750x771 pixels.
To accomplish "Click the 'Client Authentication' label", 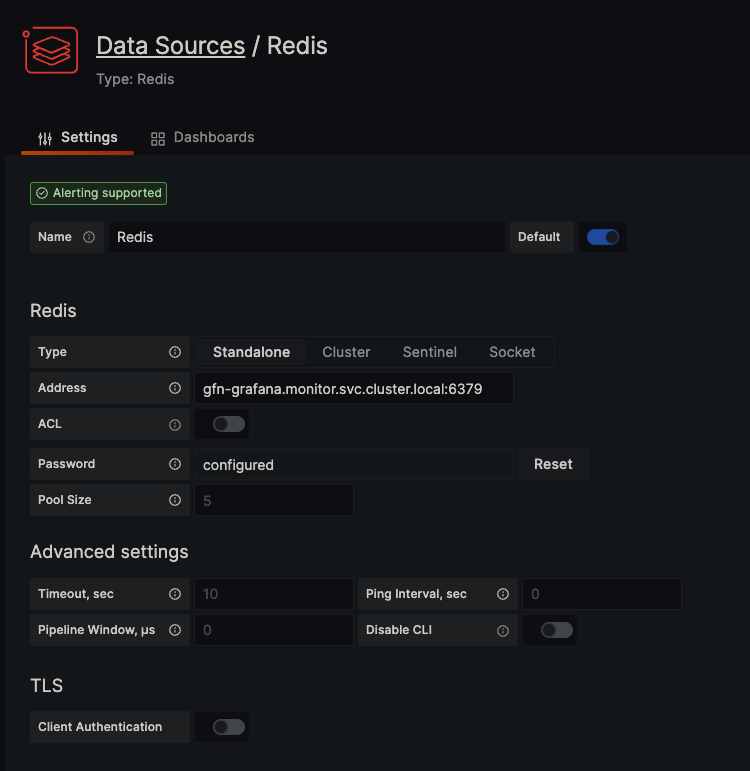I will (x=100, y=727).
